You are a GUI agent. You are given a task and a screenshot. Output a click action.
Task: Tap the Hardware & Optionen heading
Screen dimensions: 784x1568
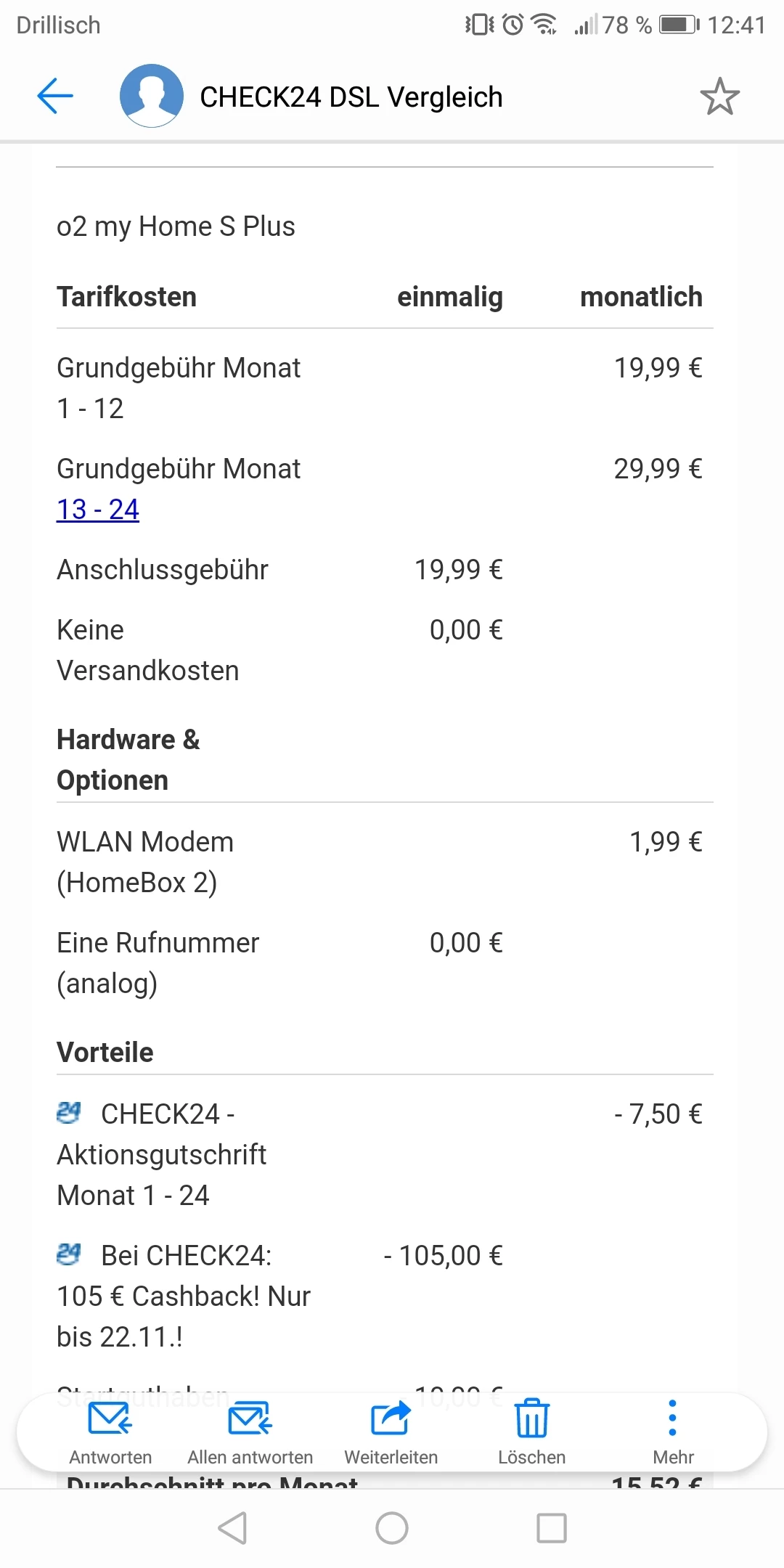128,760
